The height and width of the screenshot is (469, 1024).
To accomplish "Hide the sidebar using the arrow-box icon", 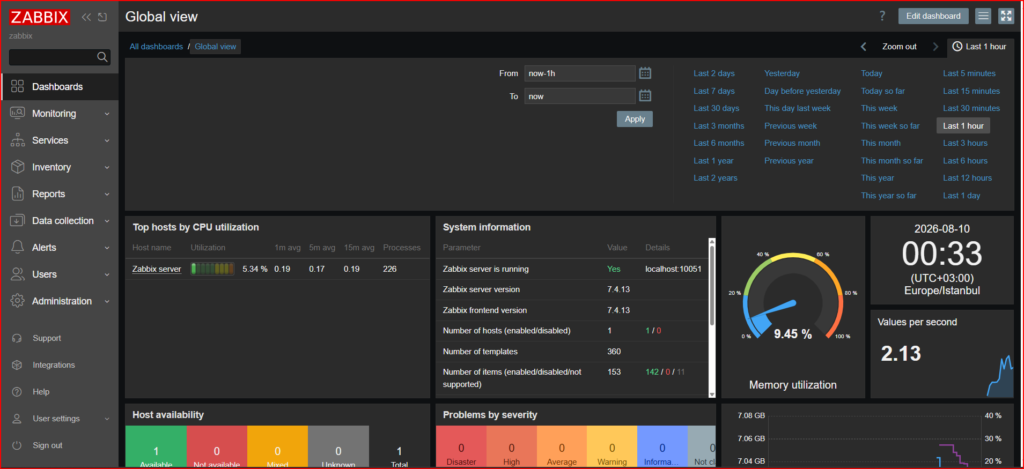I will [x=103, y=17].
